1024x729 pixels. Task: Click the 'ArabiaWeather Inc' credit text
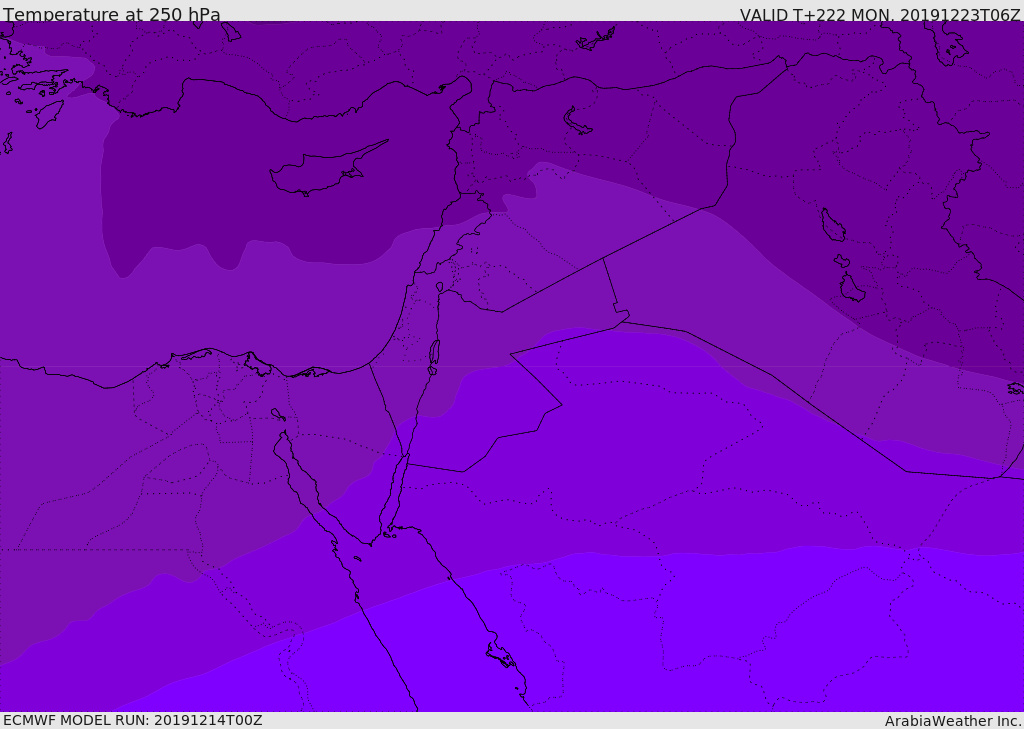(x=953, y=721)
